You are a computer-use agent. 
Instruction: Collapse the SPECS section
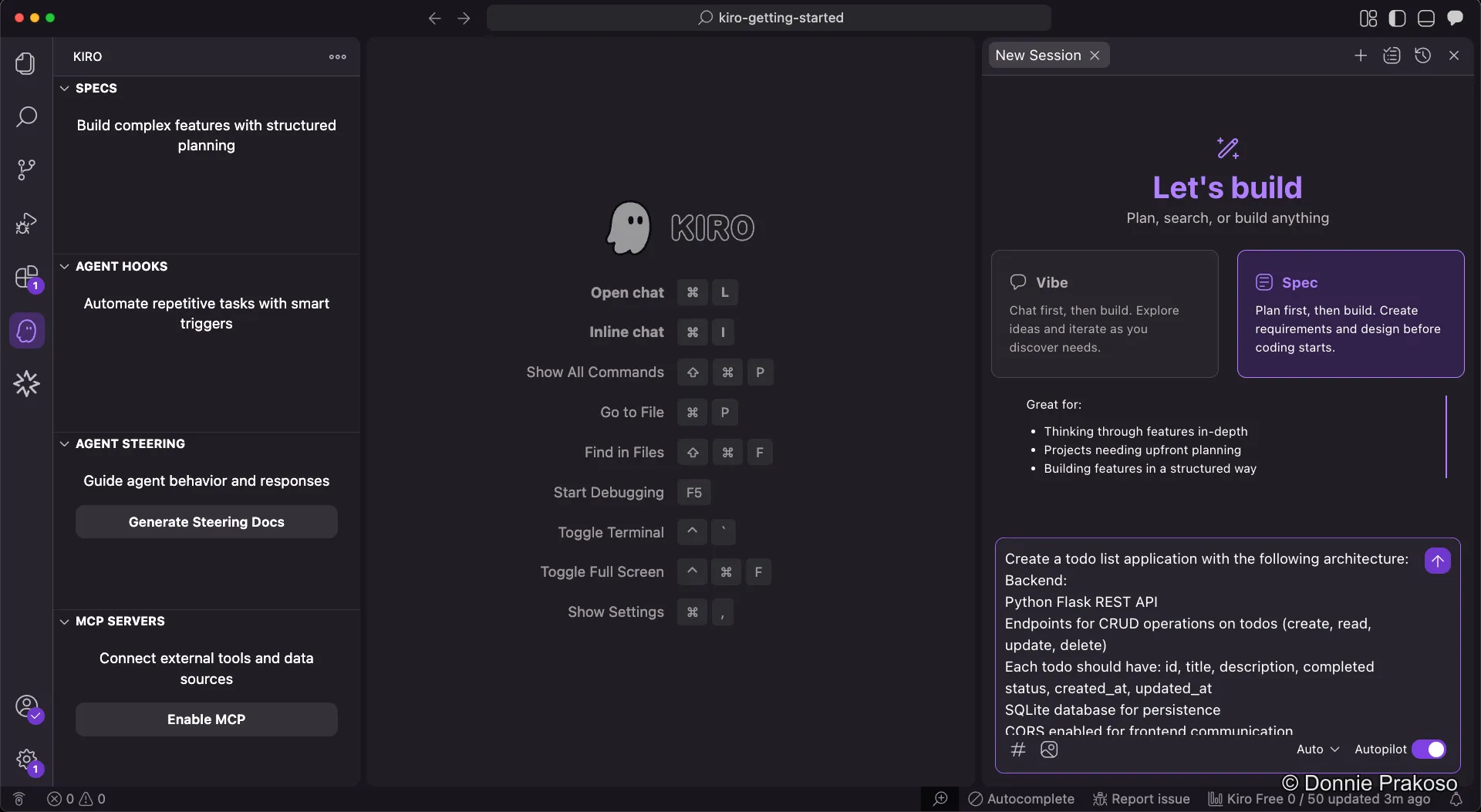point(65,88)
